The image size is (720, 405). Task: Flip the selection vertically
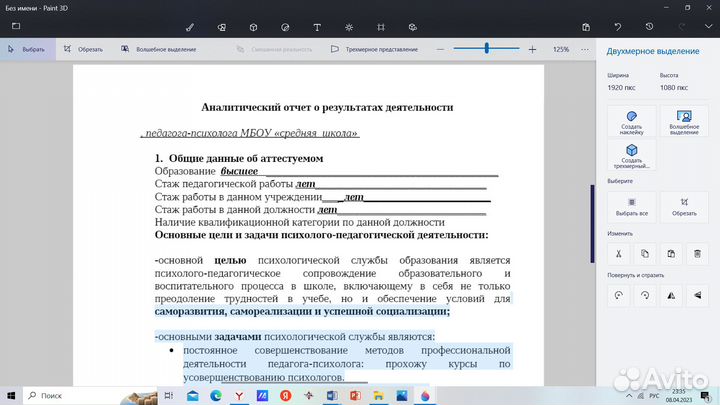click(697, 295)
